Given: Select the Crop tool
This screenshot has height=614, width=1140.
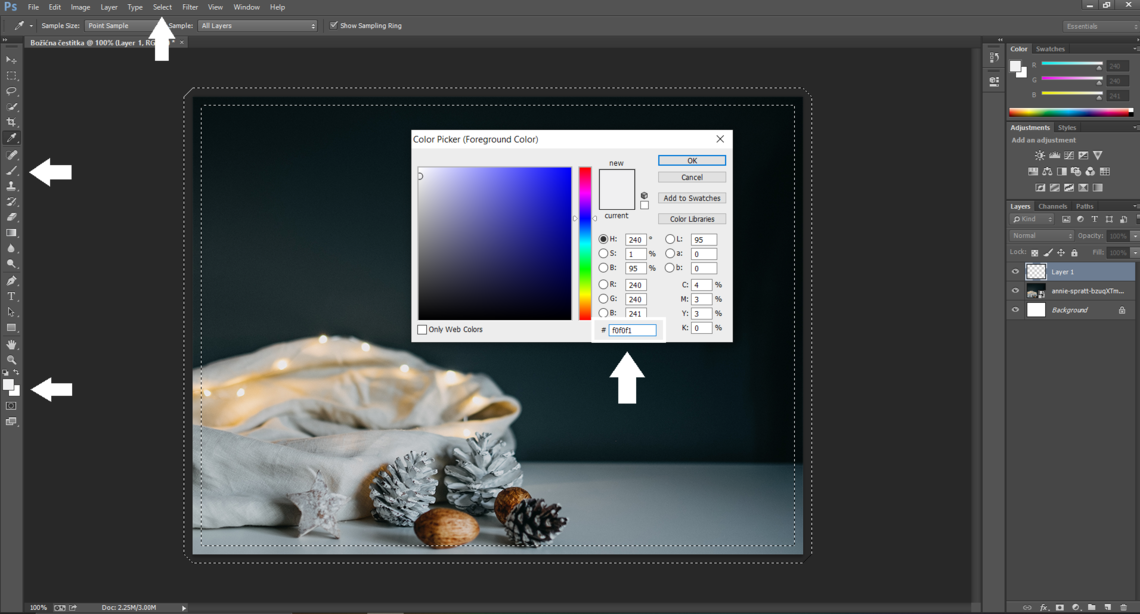Looking at the screenshot, I should 11,122.
